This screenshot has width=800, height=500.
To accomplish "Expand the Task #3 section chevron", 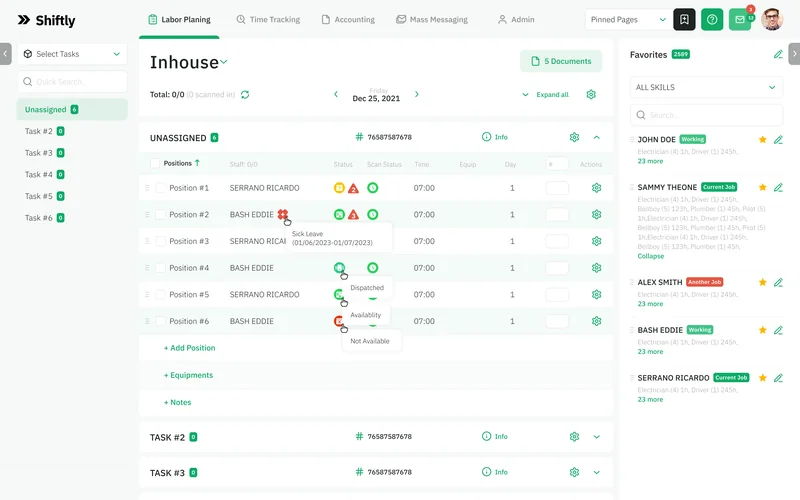I will (596, 472).
